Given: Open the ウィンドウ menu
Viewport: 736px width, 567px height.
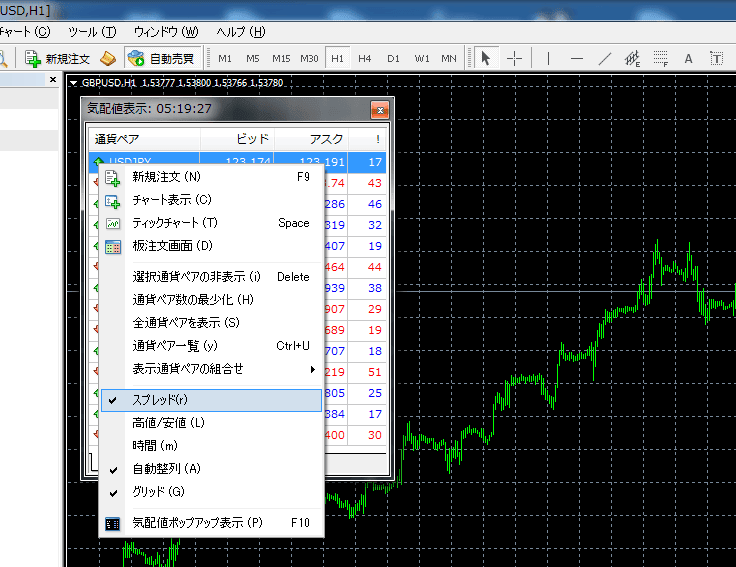Looking at the screenshot, I should click(x=166, y=32).
